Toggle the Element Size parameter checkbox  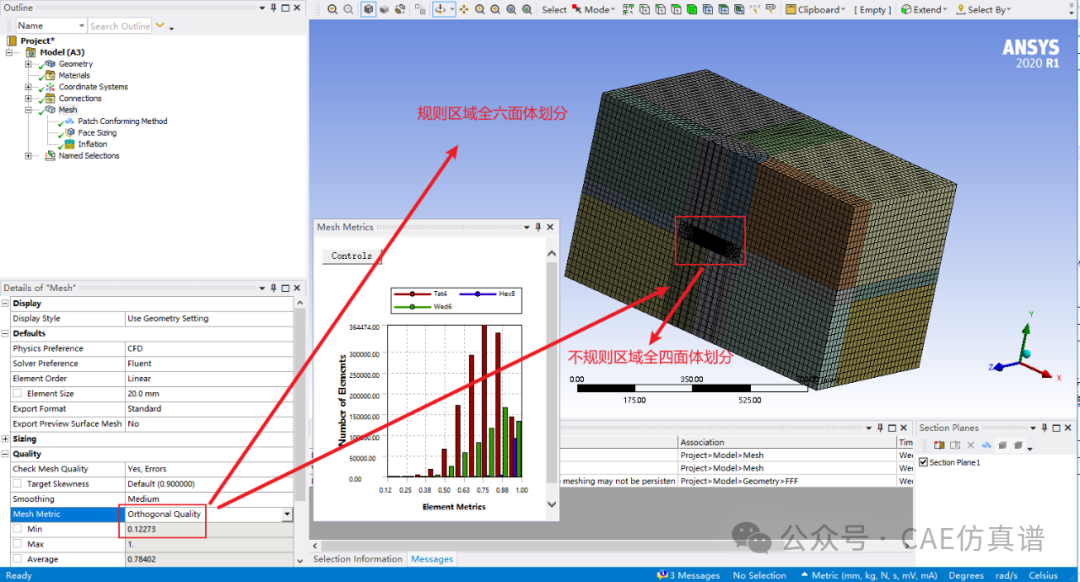17,394
